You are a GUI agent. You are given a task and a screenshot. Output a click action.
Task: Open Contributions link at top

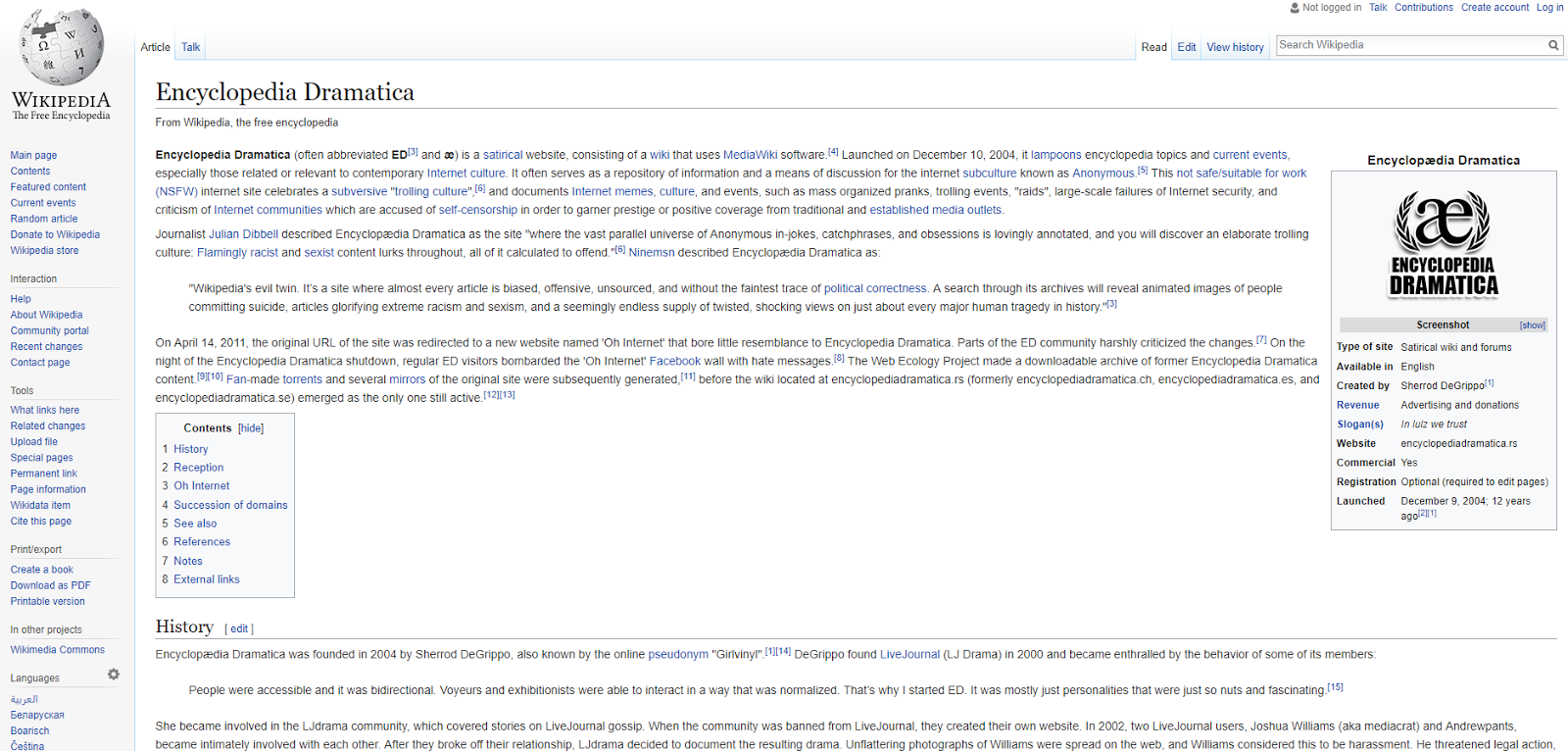(x=1424, y=7)
